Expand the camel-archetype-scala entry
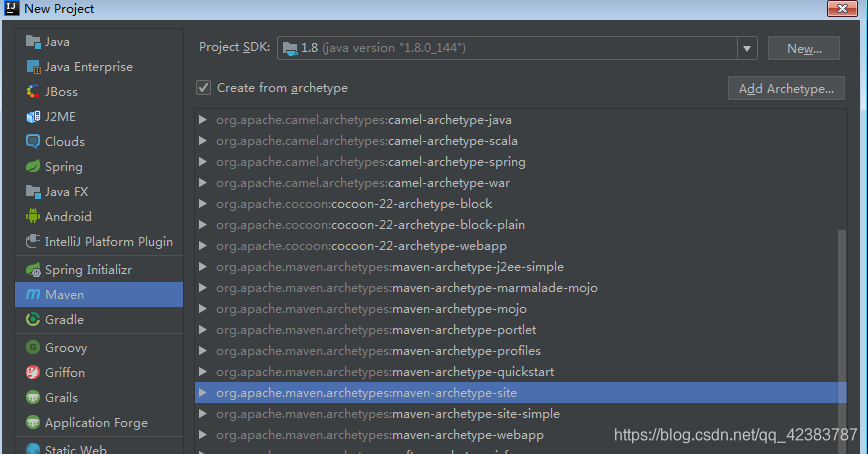Viewport: 868px width, 454px height. [x=203, y=141]
